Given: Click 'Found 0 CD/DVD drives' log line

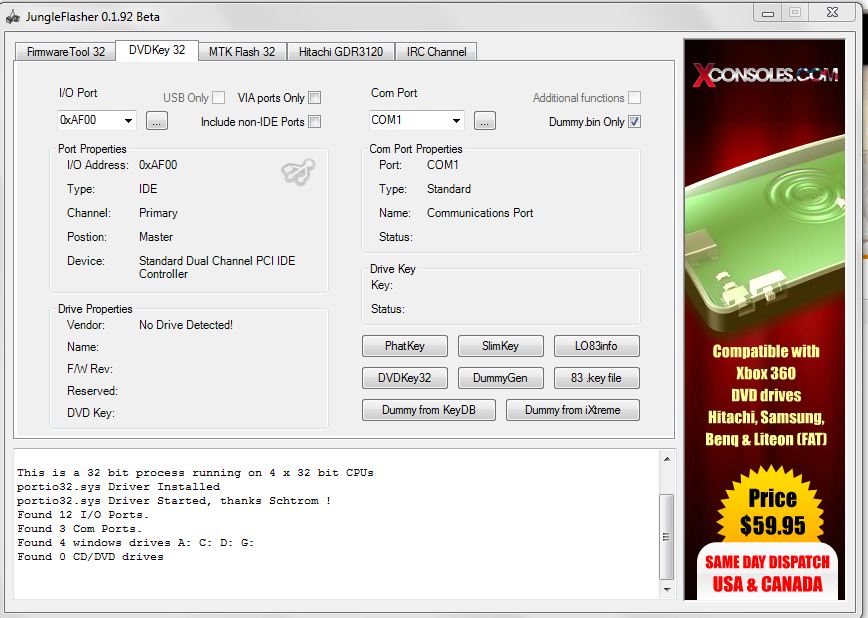Looking at the screenshot, I should (90, 557).
